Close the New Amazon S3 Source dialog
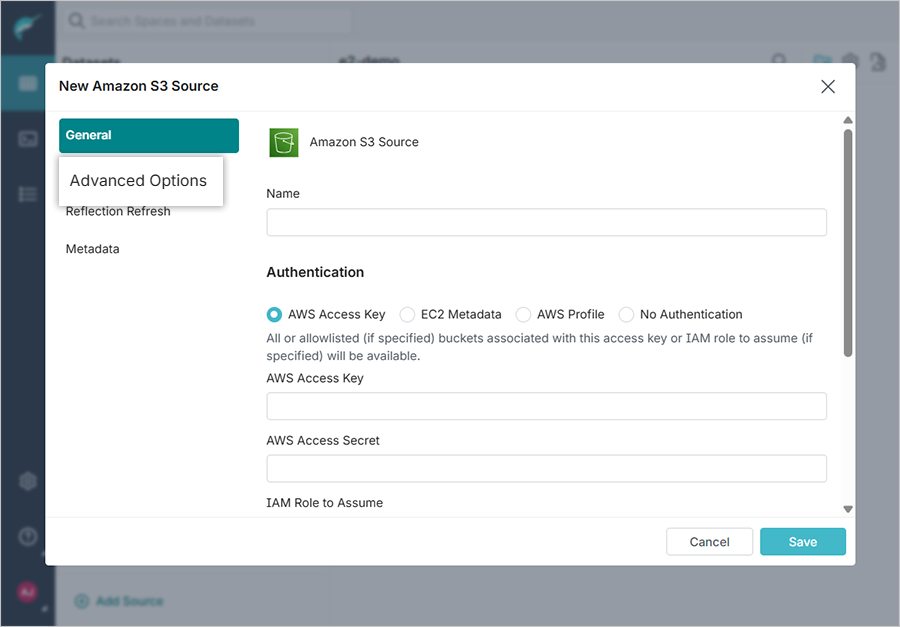Screen dimensions: 900x627 tap(828, 87)
